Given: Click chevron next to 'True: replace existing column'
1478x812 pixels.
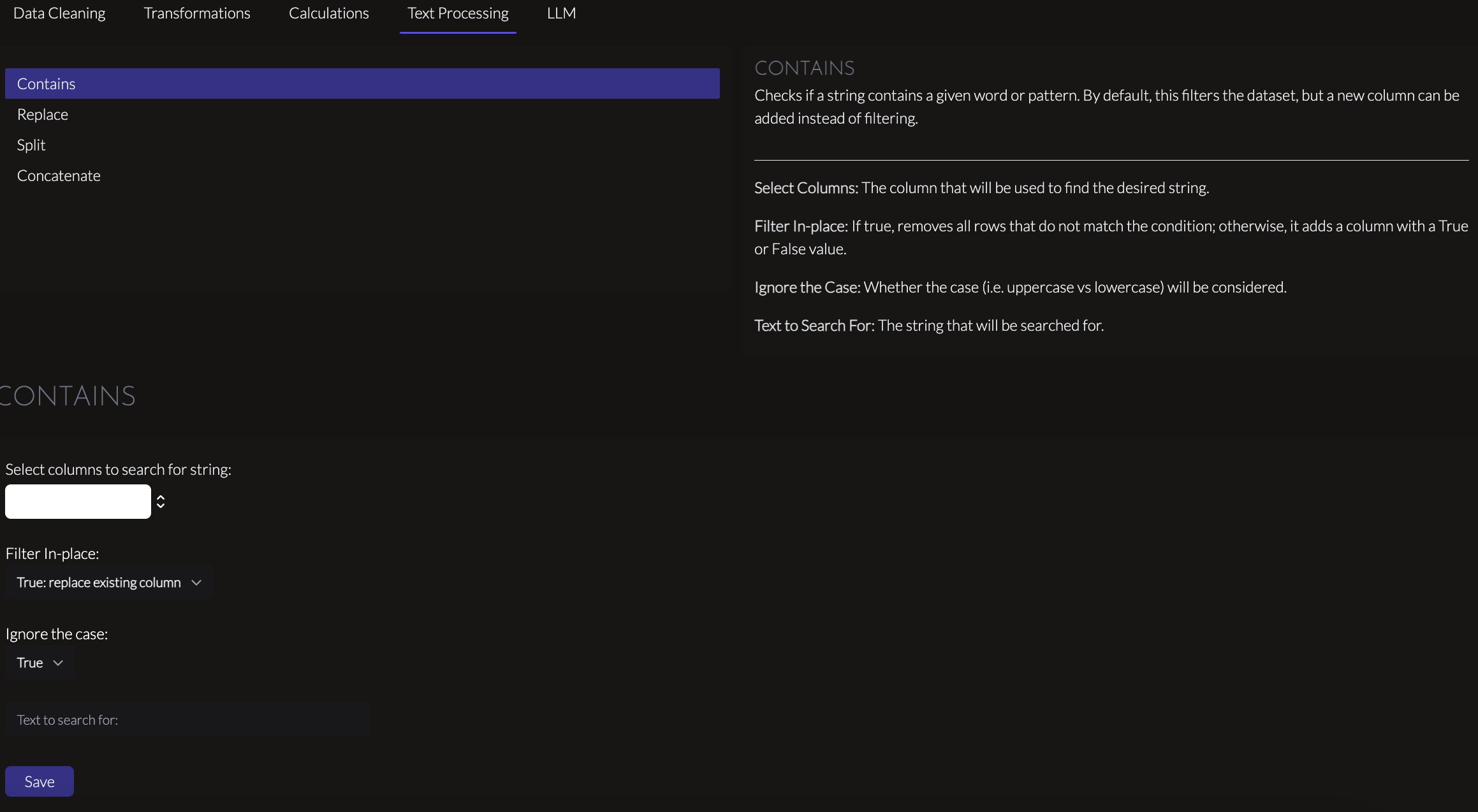Looking at the screenshot, I should (x=196, y=583).
